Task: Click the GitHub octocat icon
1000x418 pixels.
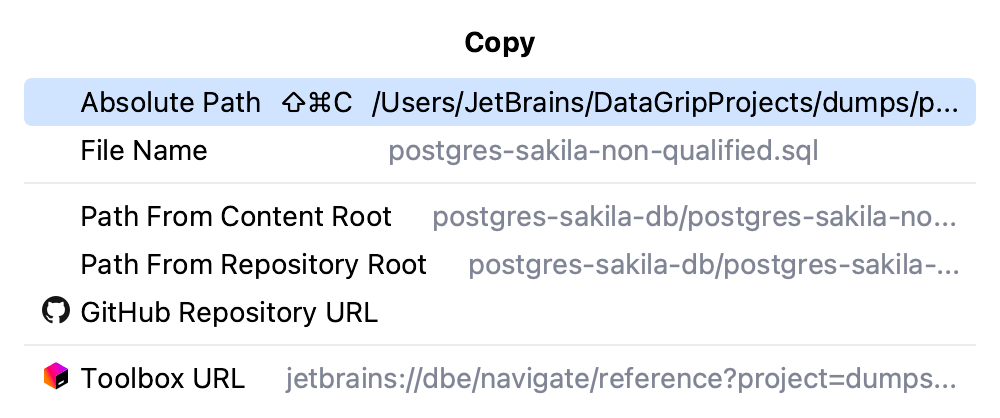Action: [55, 310]
